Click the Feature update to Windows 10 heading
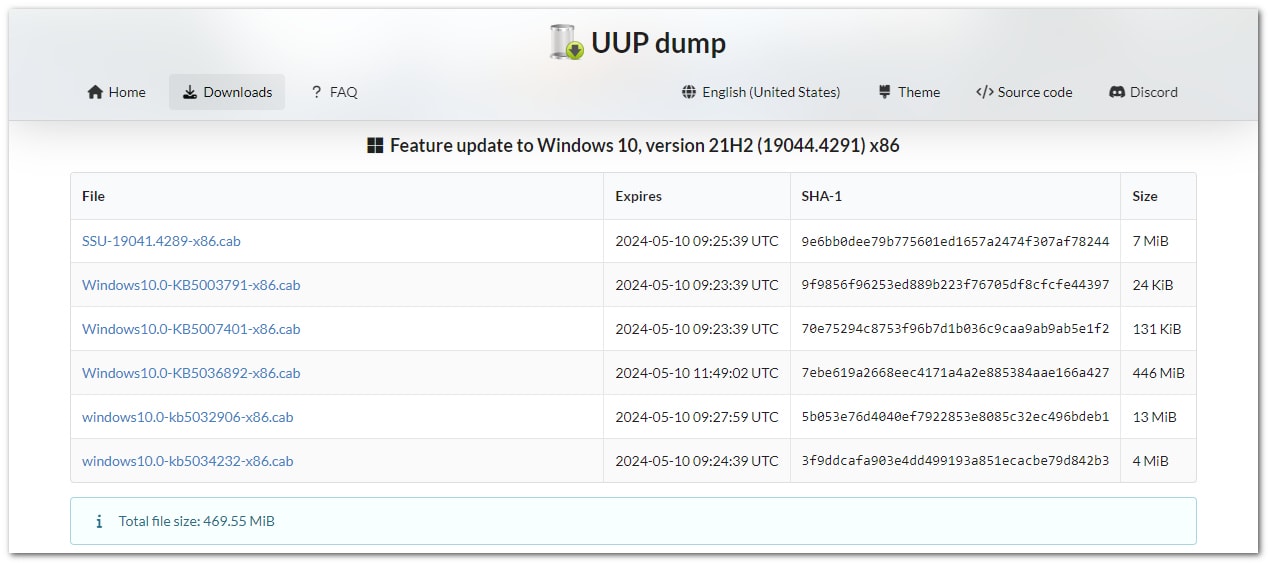1268x563 pixels. [645, 146]
